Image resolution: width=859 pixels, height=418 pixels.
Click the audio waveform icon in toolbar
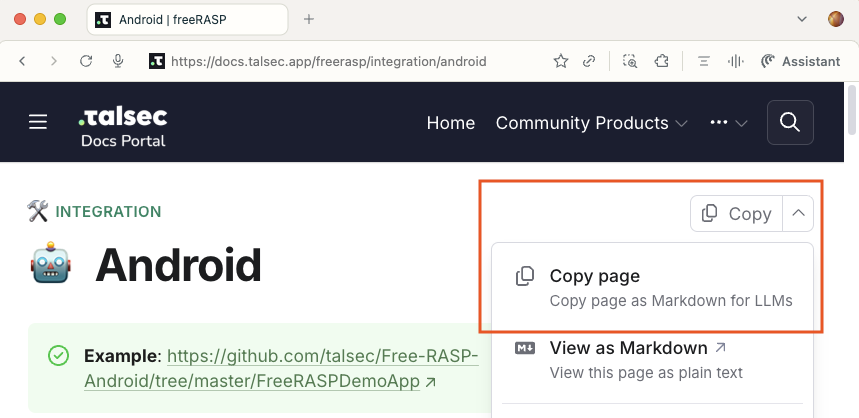(736, 61)
